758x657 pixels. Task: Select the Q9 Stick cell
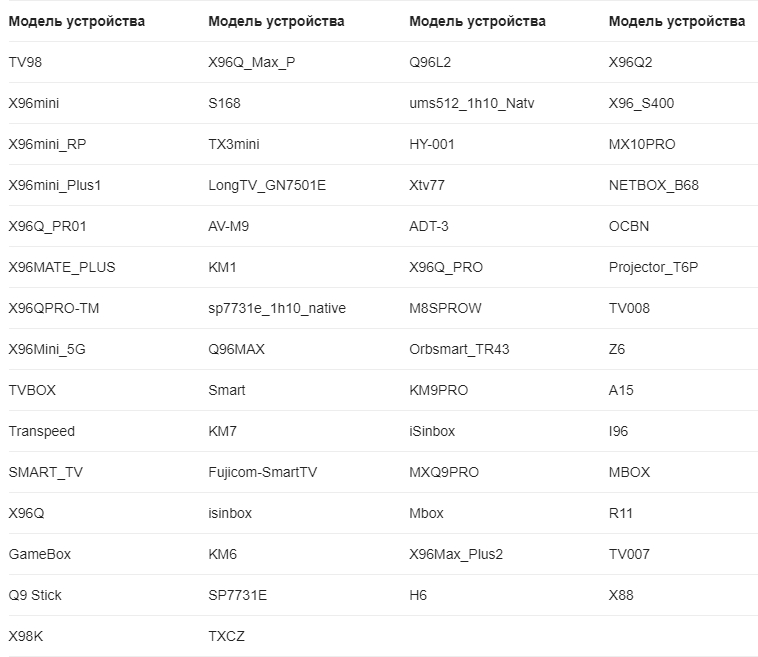(x=35, y=595)
